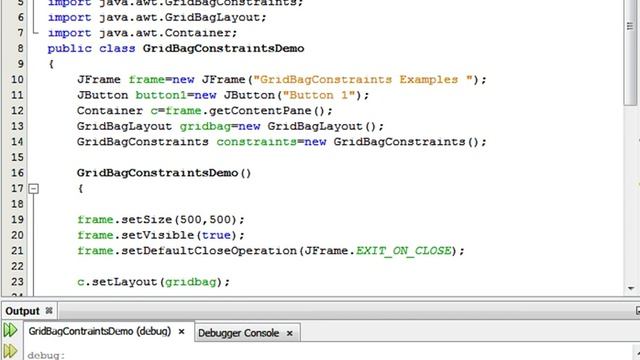Click the "Button 1" string literal

[319, 95]
